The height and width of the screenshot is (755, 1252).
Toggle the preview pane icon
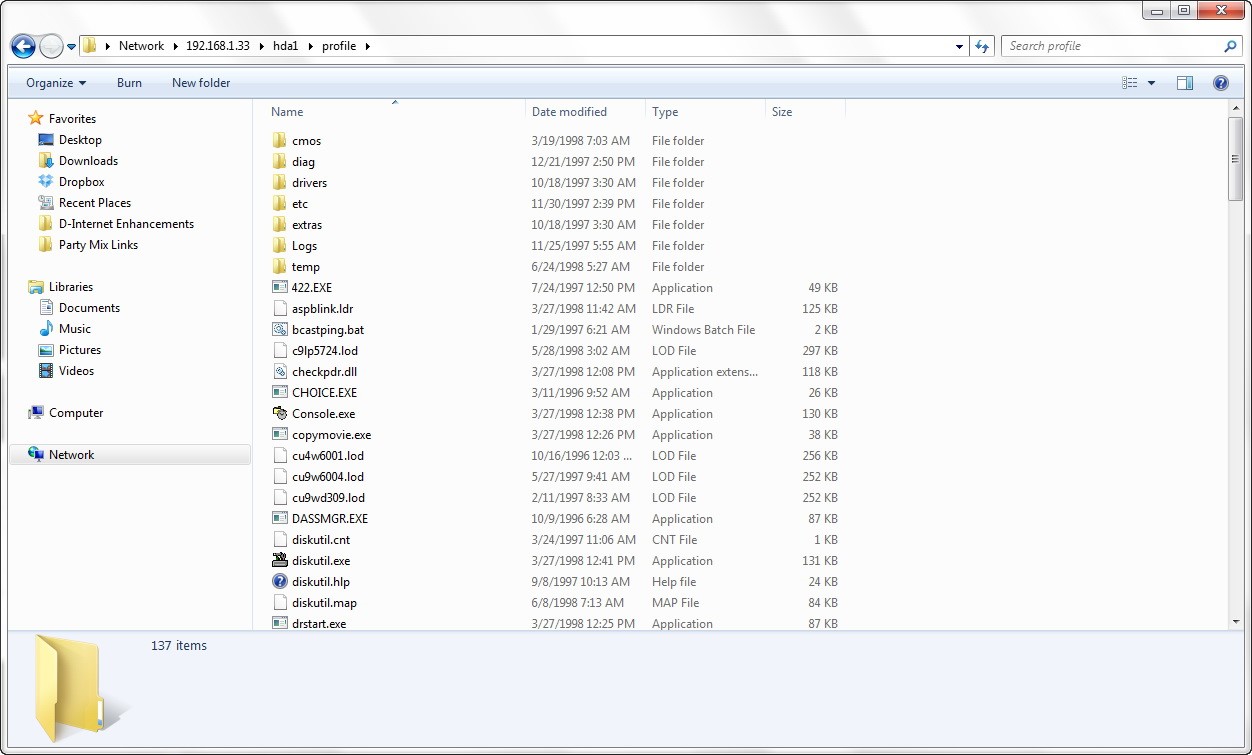[1184, 83]
